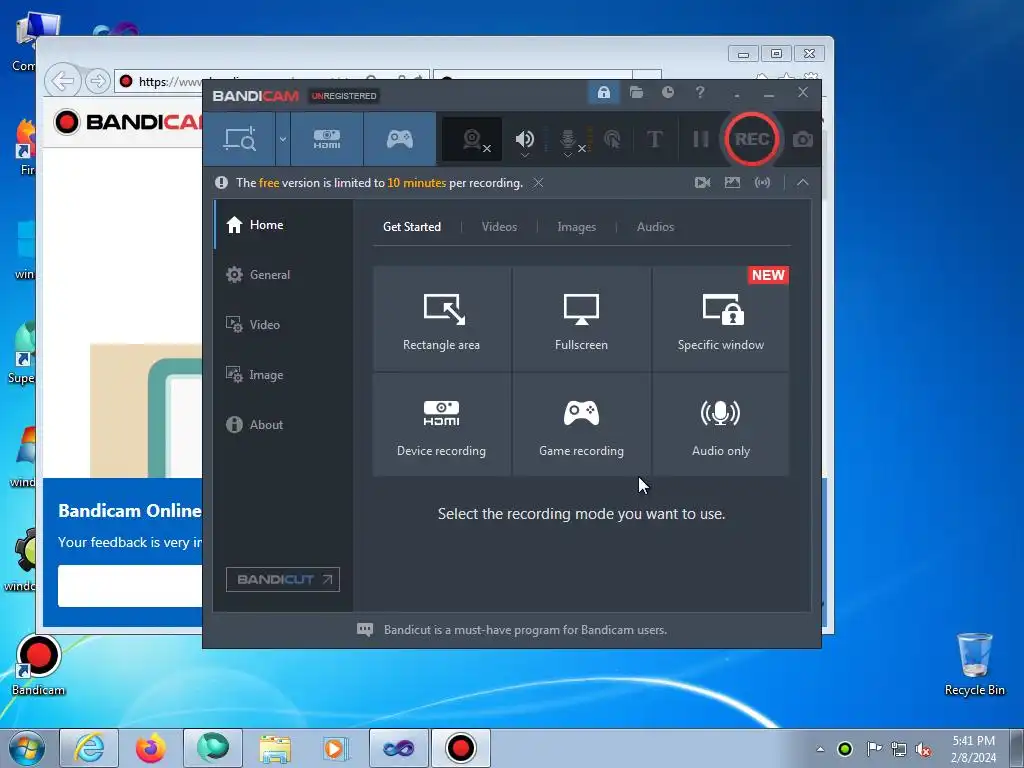Screen dimensions: 1024x768
Task: Click the UNREGISTERED badge
Action: tap(344, 96)
